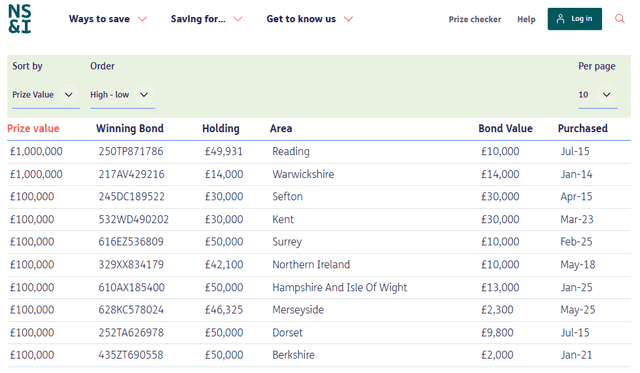The image size is (640, 373).
Task: Select bond number 252TA626978
Action: pos(131,333)
